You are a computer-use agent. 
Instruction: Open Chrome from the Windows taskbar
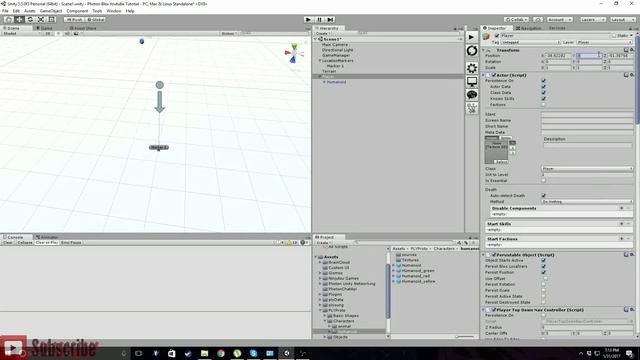(x=221, y=353)
